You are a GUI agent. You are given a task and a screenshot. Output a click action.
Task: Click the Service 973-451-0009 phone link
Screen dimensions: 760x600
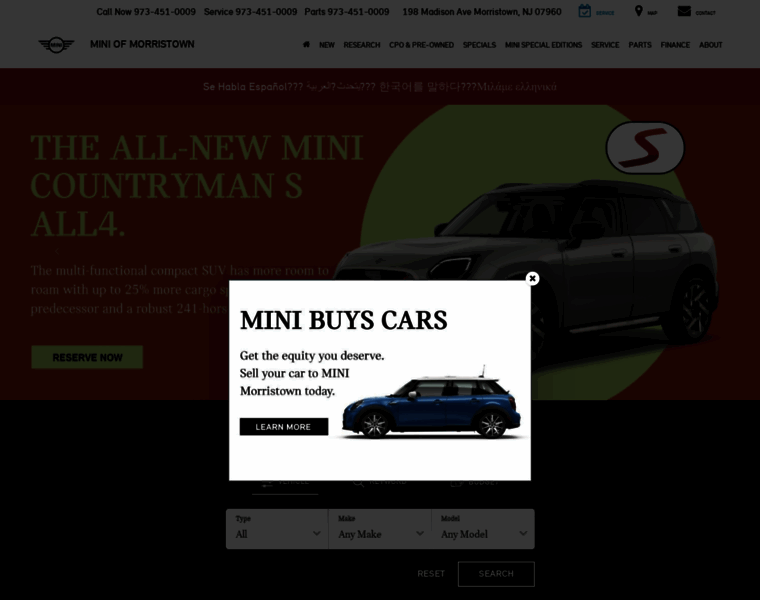point(250,12)
